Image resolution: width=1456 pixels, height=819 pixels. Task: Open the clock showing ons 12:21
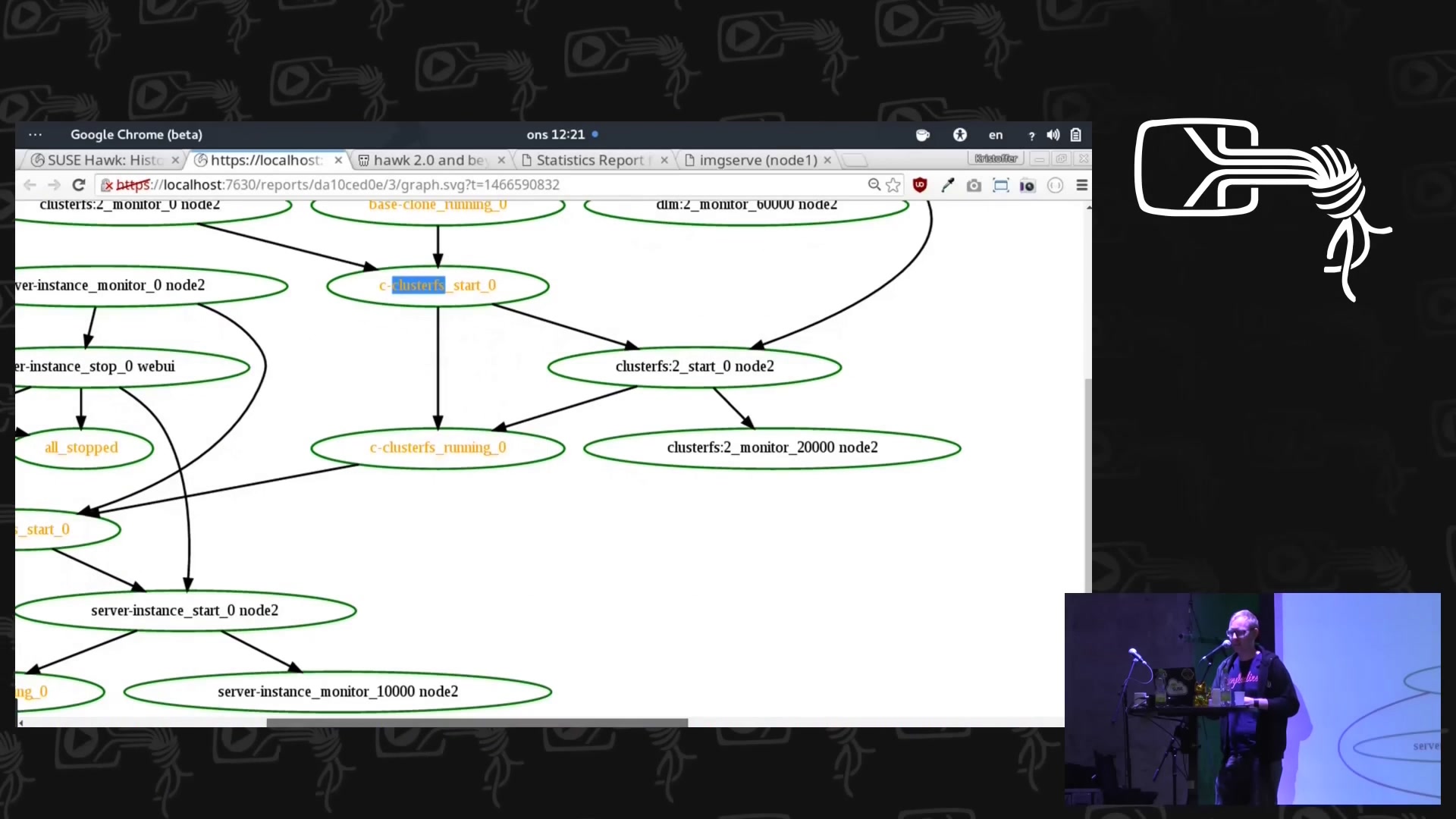click(556, 134)
